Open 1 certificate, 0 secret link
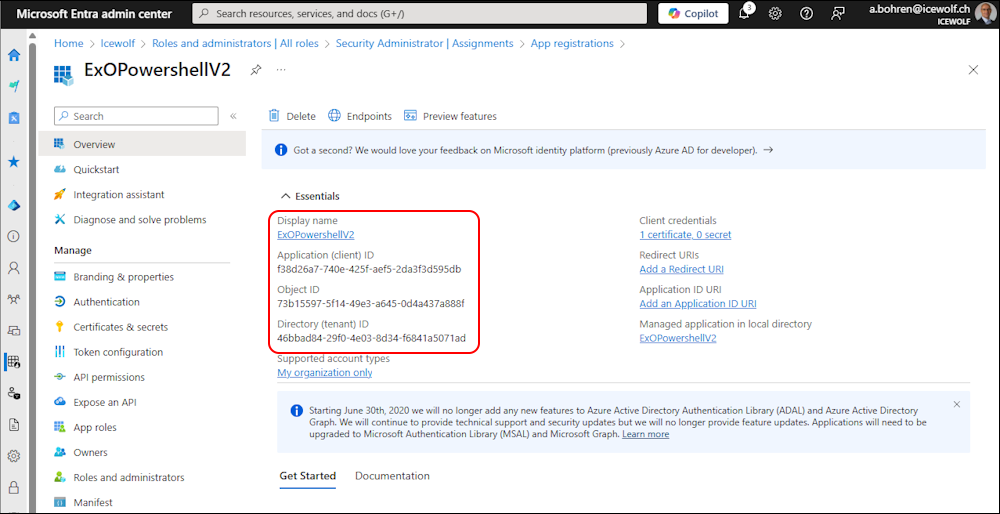The height and width of the screenshot is (514, 1000). coord(685,235)
